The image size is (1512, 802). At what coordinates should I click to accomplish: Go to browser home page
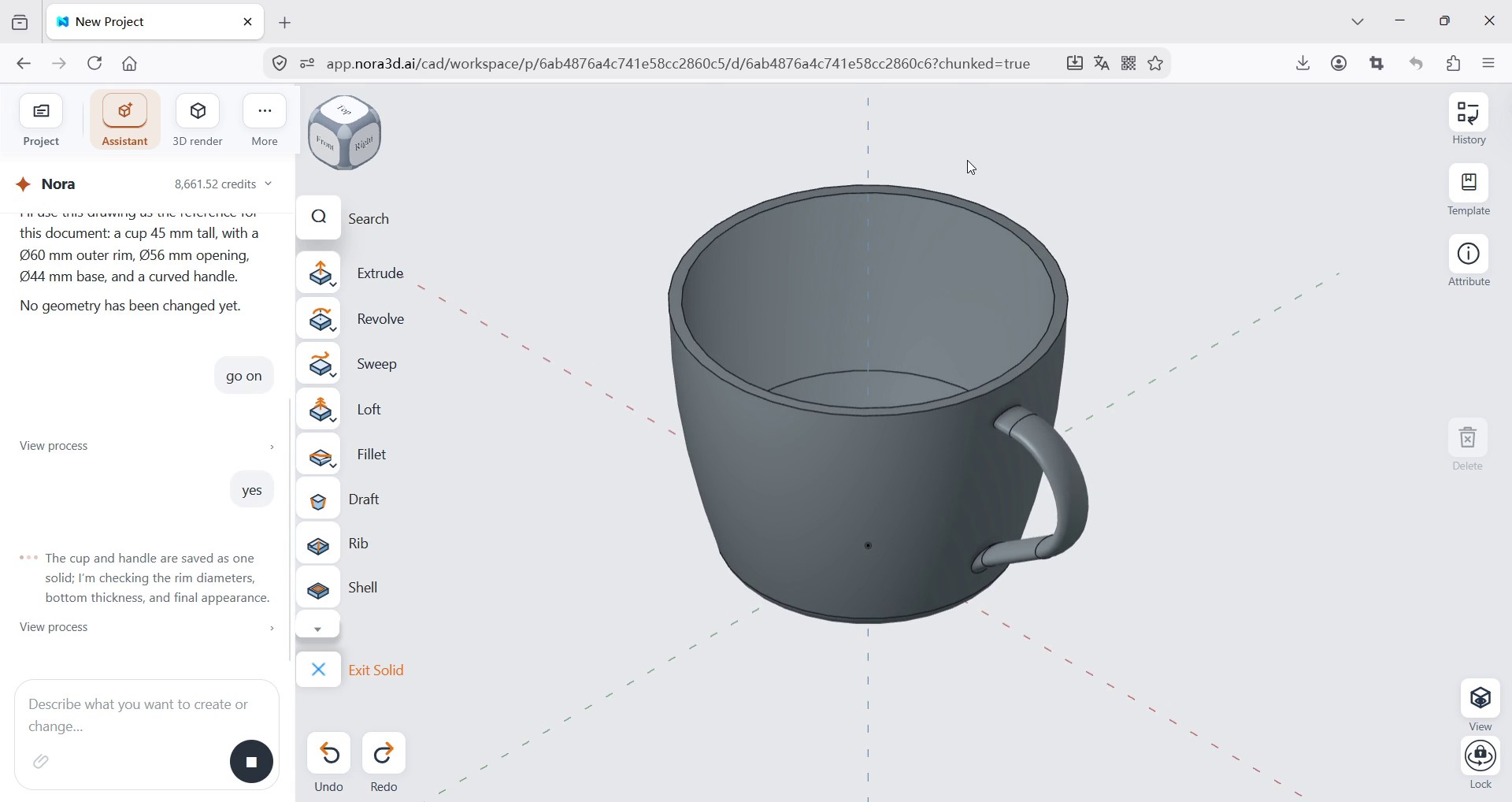point(131,64)
